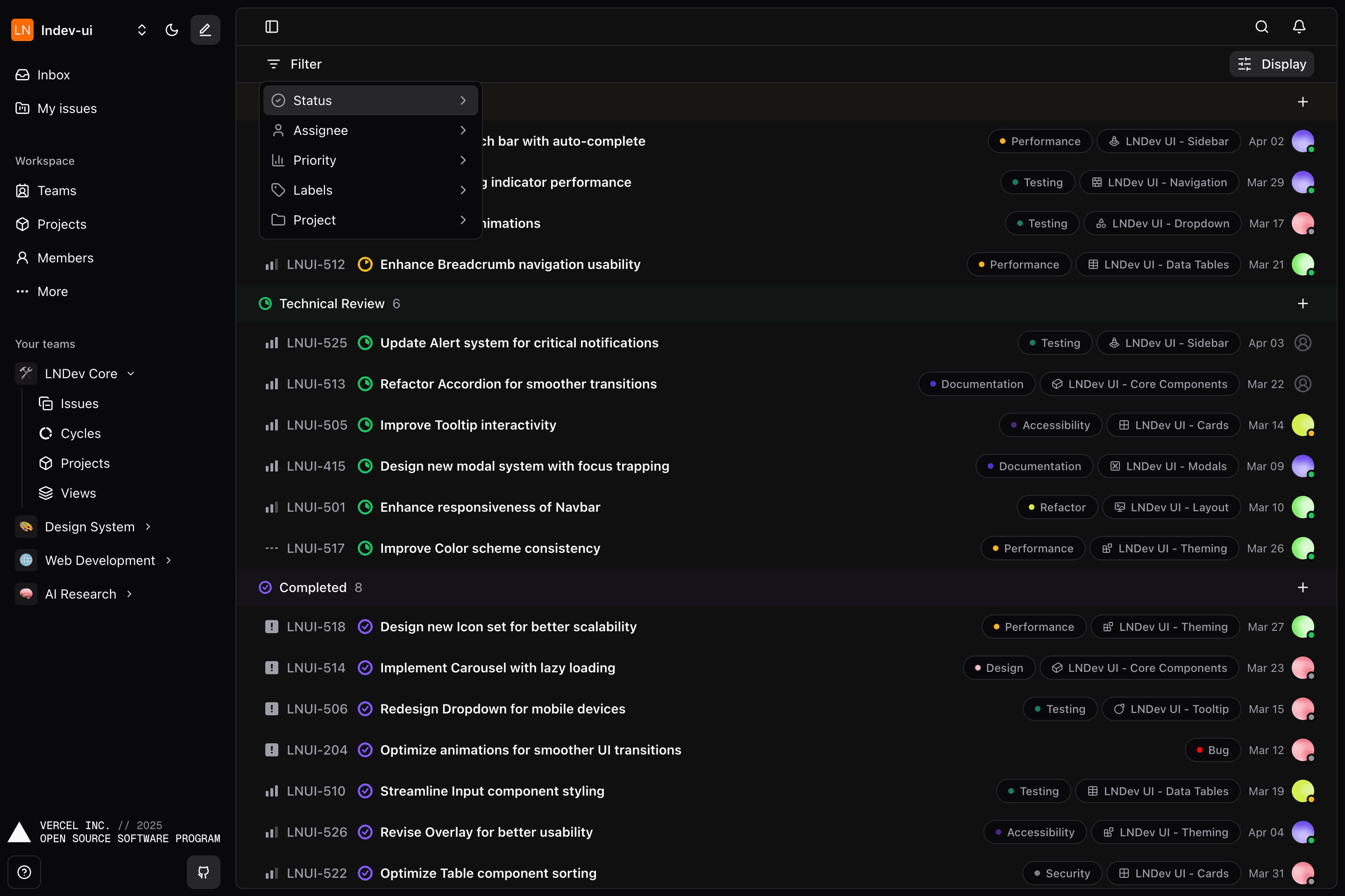The height and width of the screenshot is (896, 1345).
Task: Open search with the magnifying glass icon
Action: (x=1262, y=27)
